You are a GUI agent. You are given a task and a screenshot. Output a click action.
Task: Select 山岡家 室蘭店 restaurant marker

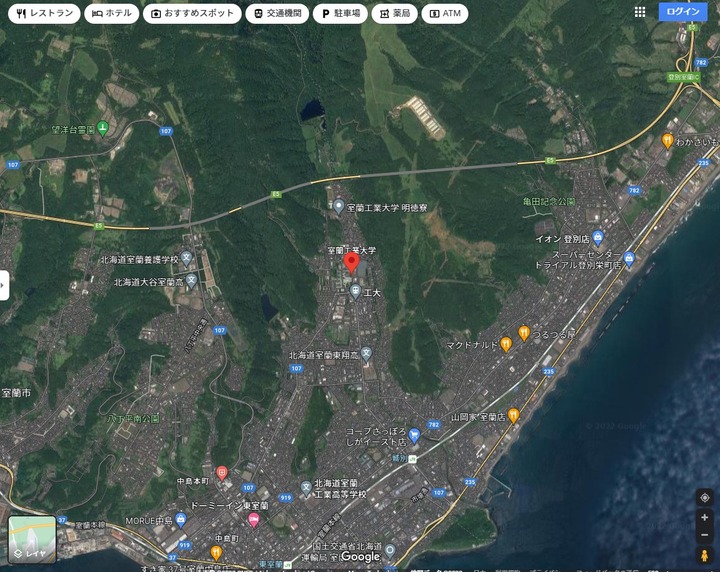(513, 415)
